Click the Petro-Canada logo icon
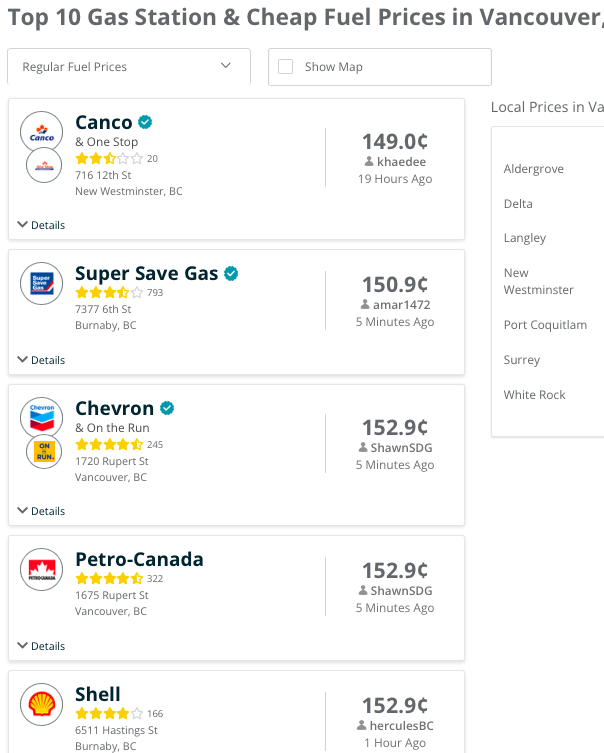Image resolution: width=604 pixels, height=753 pixels. [42, 570]
